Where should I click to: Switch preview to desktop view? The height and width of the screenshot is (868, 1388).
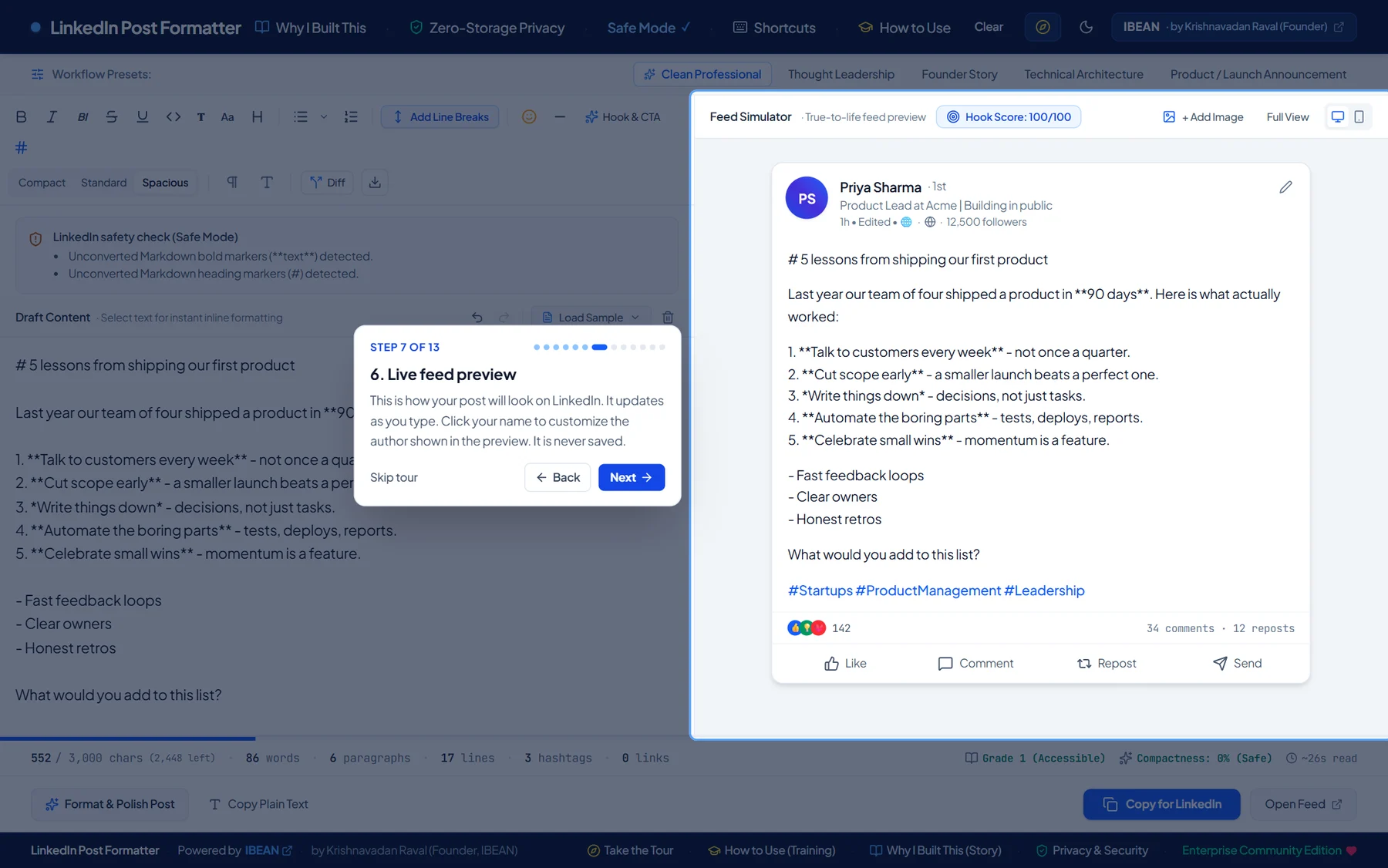(x=1338, y=117)
